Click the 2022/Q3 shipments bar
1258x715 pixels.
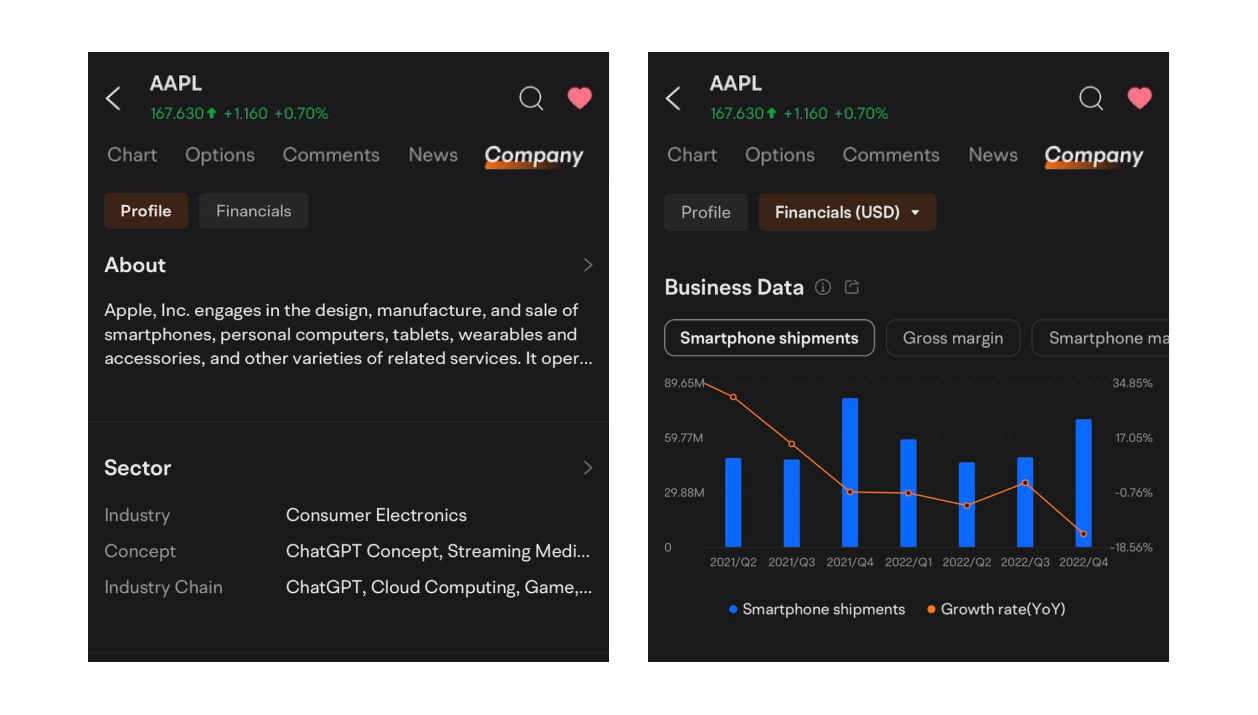pyautogui.click(x=1025, y=502)
